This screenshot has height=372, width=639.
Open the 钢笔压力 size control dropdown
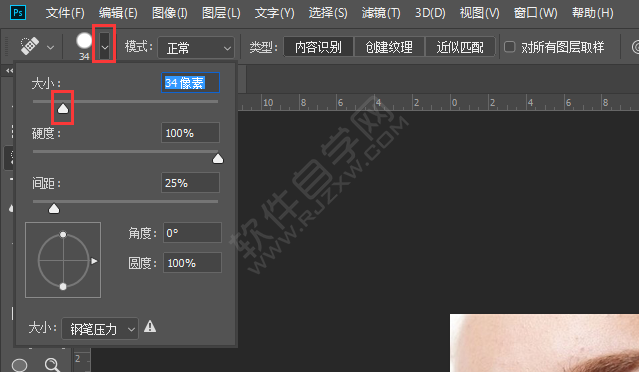(x=100, y=329)
